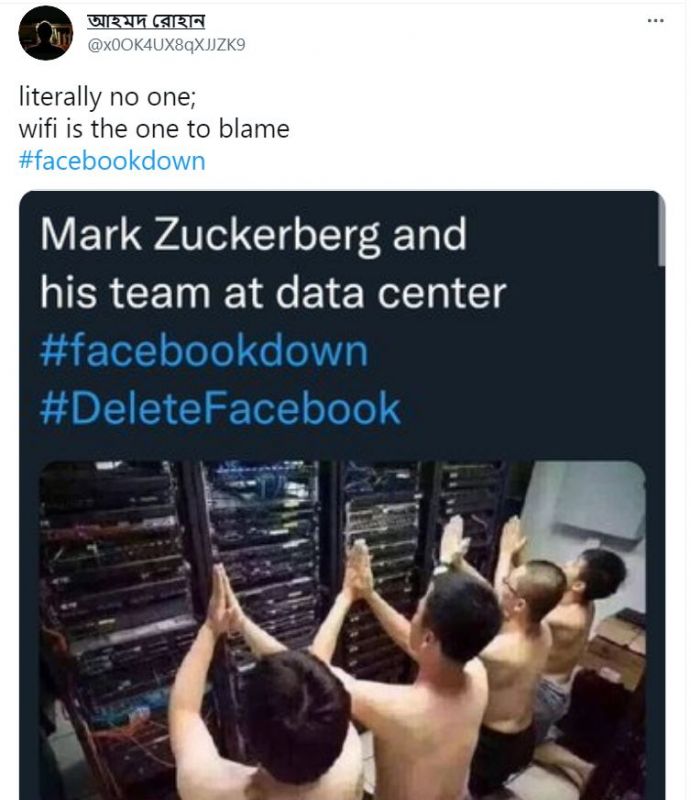The image size is (691, 800).
Task: Click the scrollbar on the embedded card's right edge
Action: pyautogui.click(x=660, y=230)
